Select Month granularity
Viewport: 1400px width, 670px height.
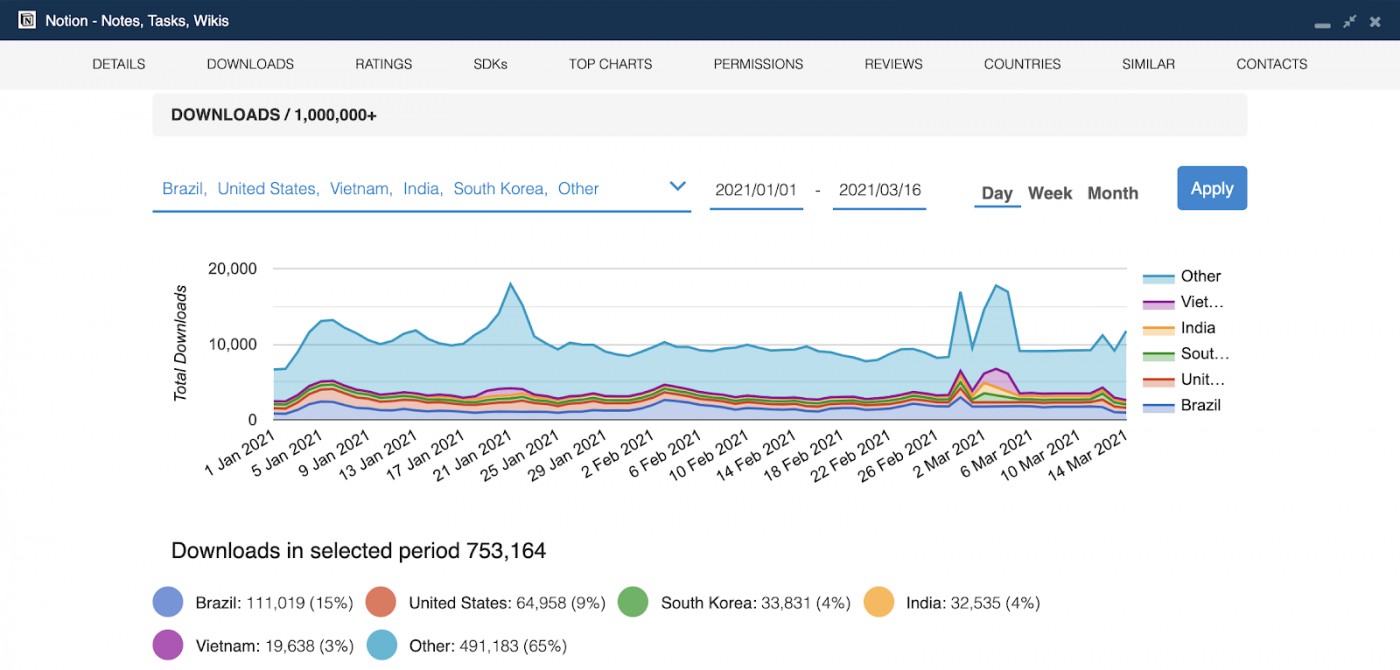point(1112,193)
